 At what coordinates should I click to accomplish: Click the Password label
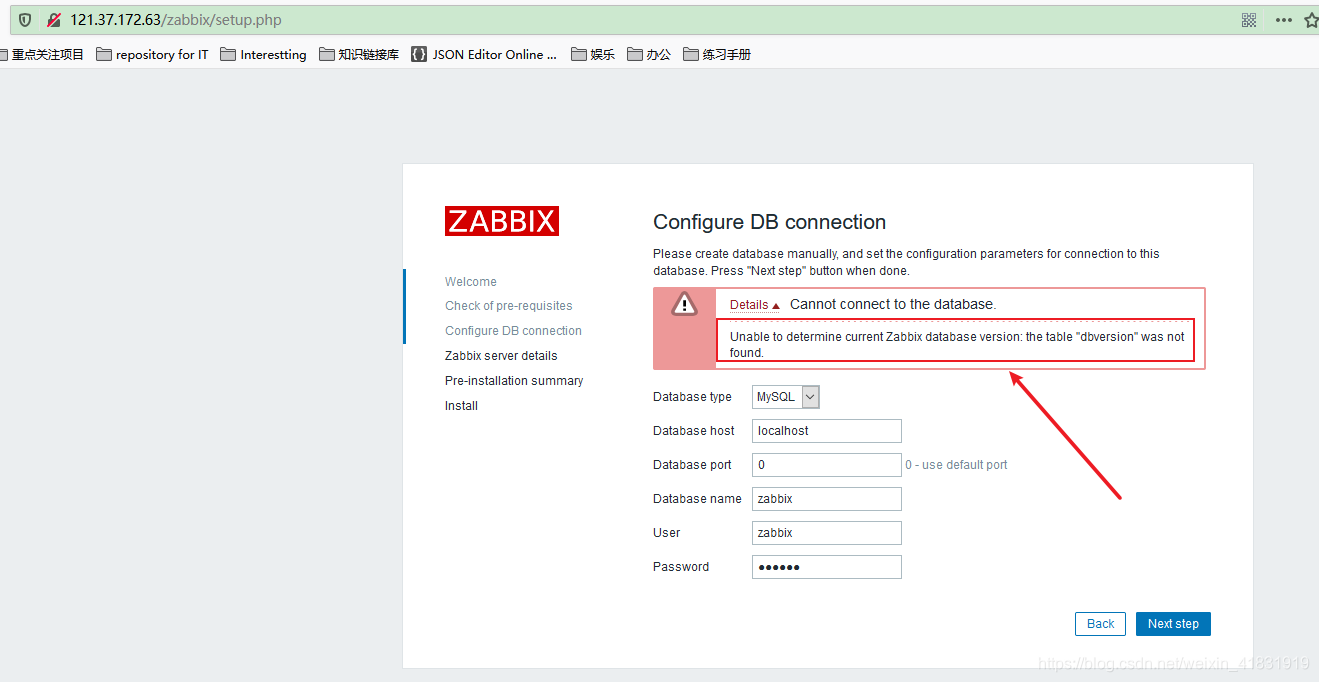[681, 567]
